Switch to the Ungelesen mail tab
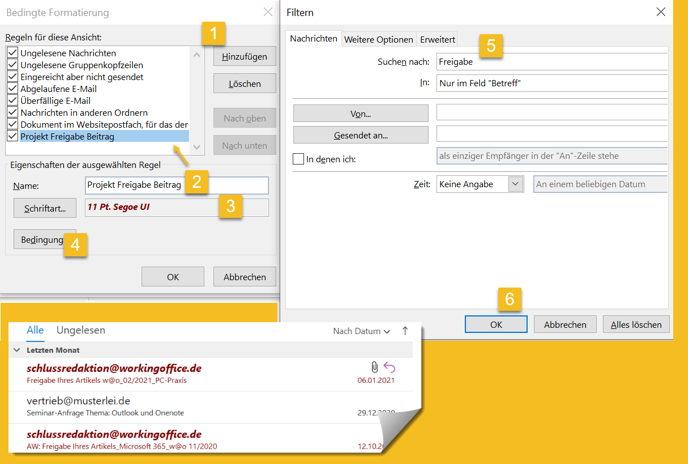This screenshot has width=688, height=464. (x=81, y=330)
